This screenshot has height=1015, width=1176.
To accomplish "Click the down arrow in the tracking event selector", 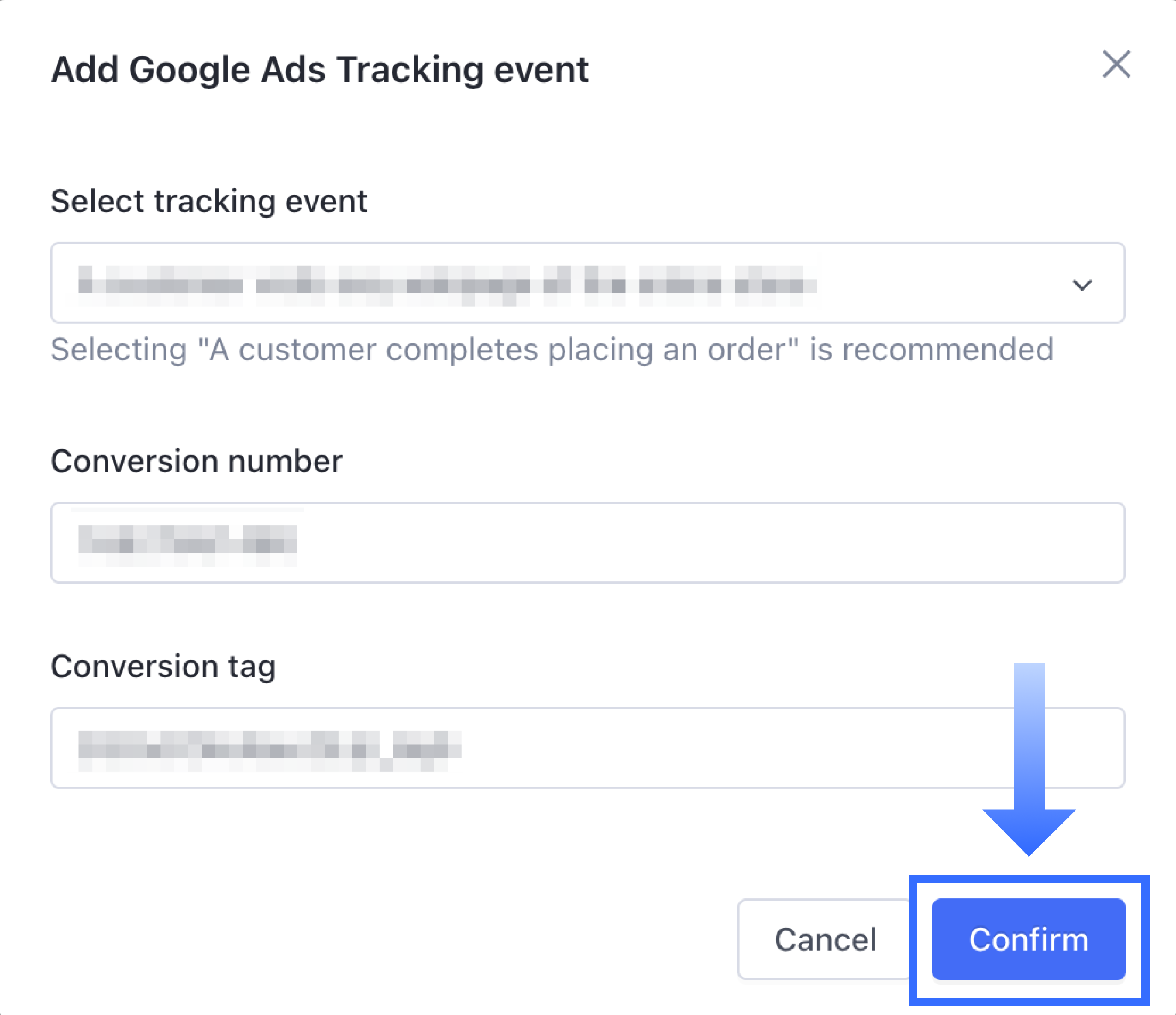I will 1082,284.
